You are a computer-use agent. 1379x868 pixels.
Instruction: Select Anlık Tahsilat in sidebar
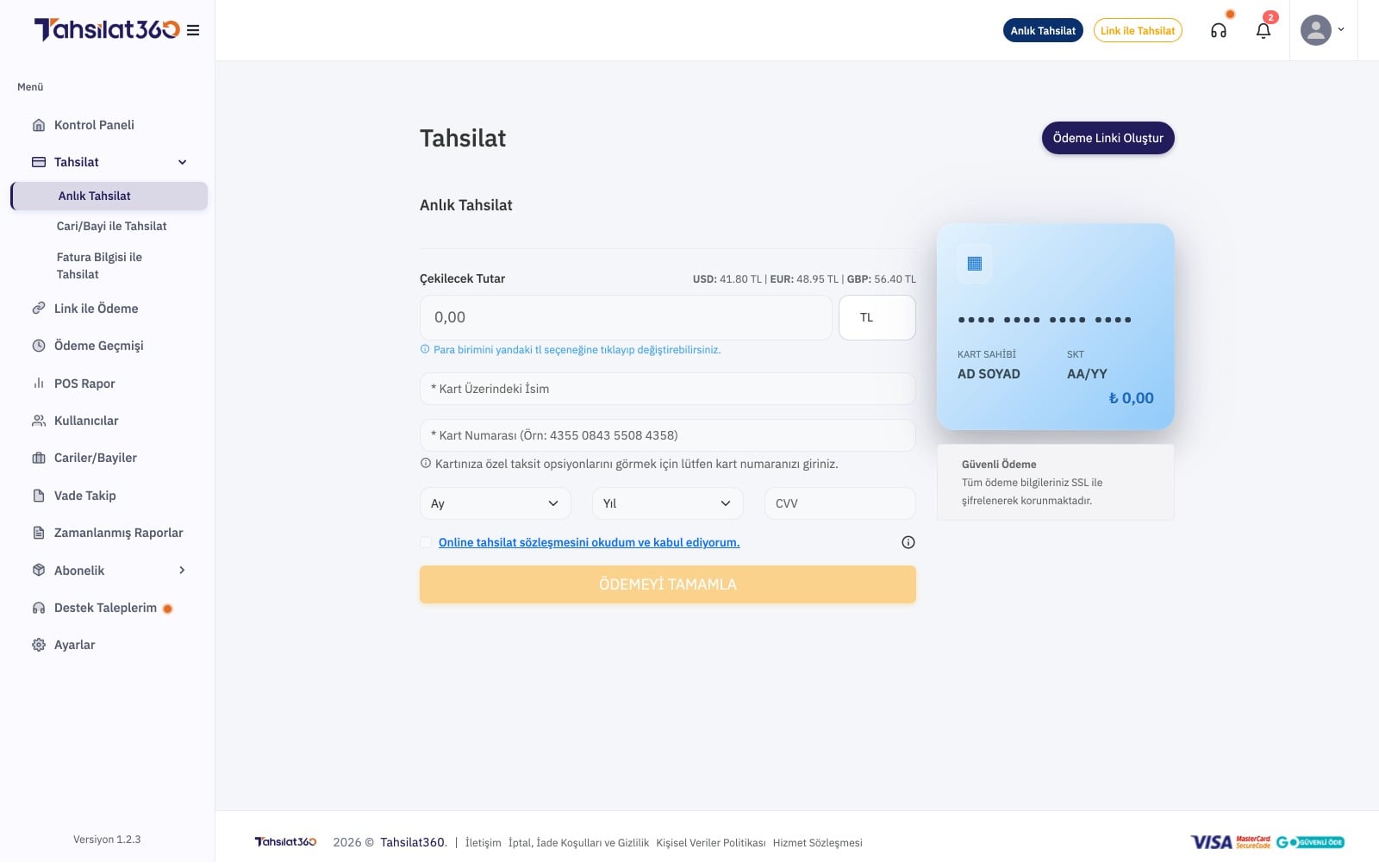[x=109, y=196]
